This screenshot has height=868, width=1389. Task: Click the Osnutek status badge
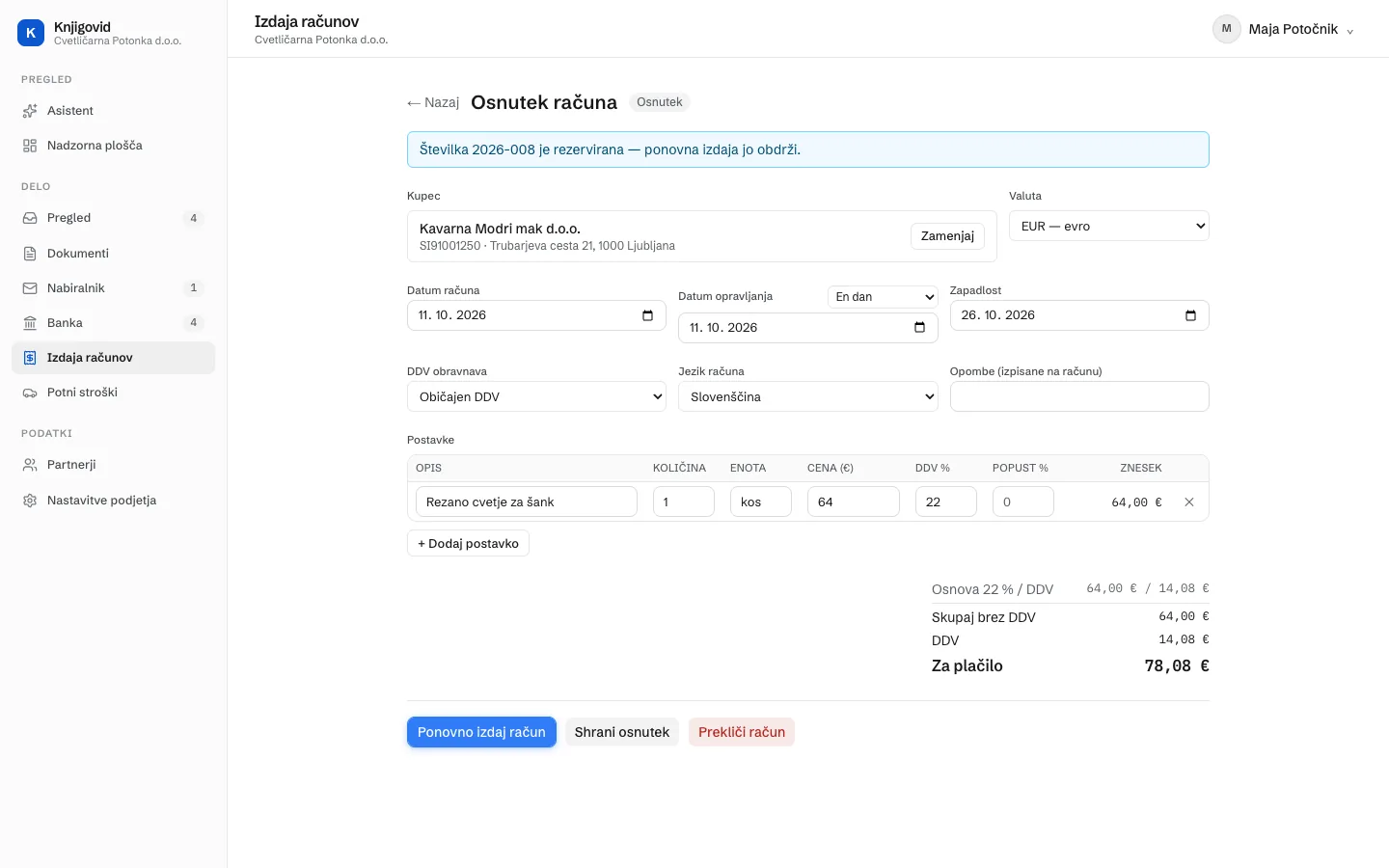click(x=660, y=102)
